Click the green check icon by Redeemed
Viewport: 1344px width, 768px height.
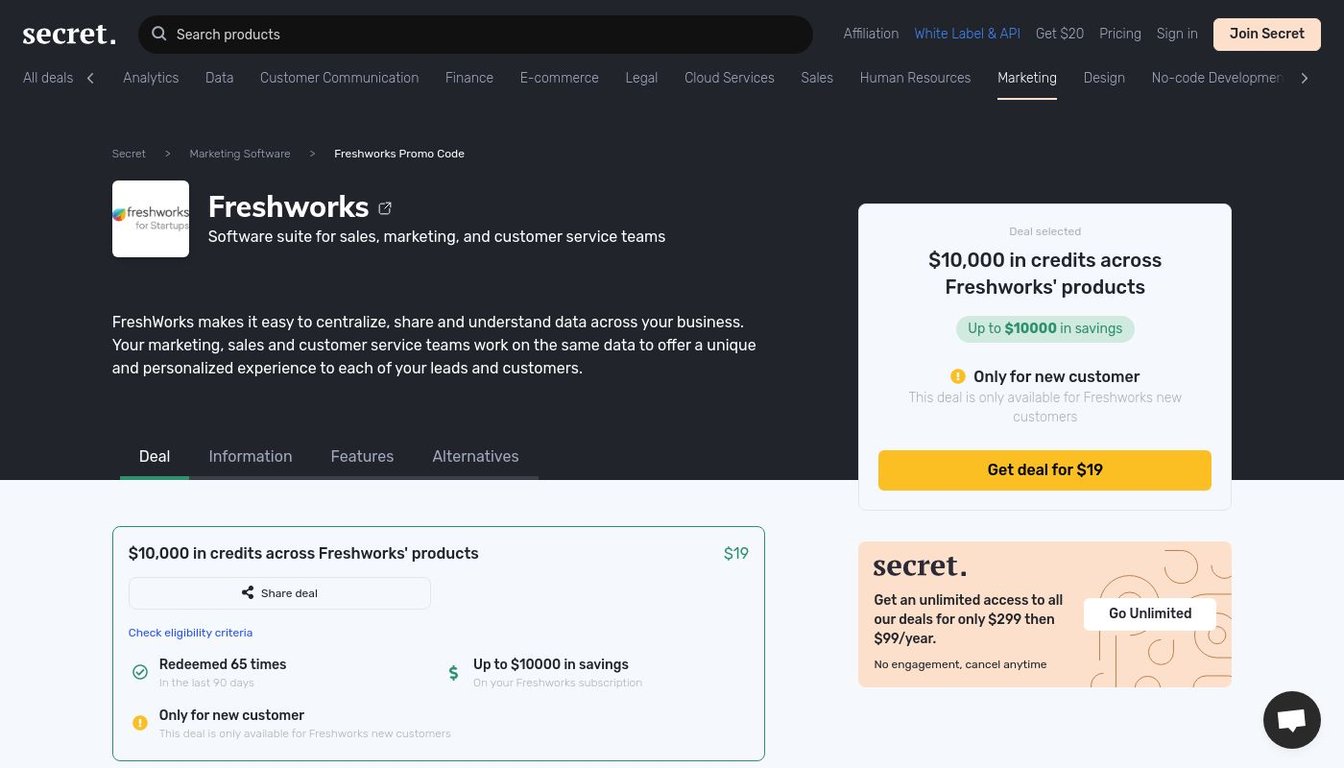pyautogui.click(x=140, y=672)
